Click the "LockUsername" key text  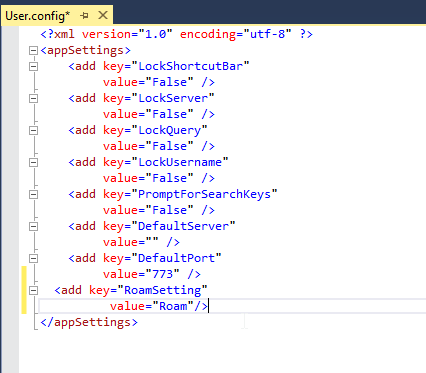180,162
